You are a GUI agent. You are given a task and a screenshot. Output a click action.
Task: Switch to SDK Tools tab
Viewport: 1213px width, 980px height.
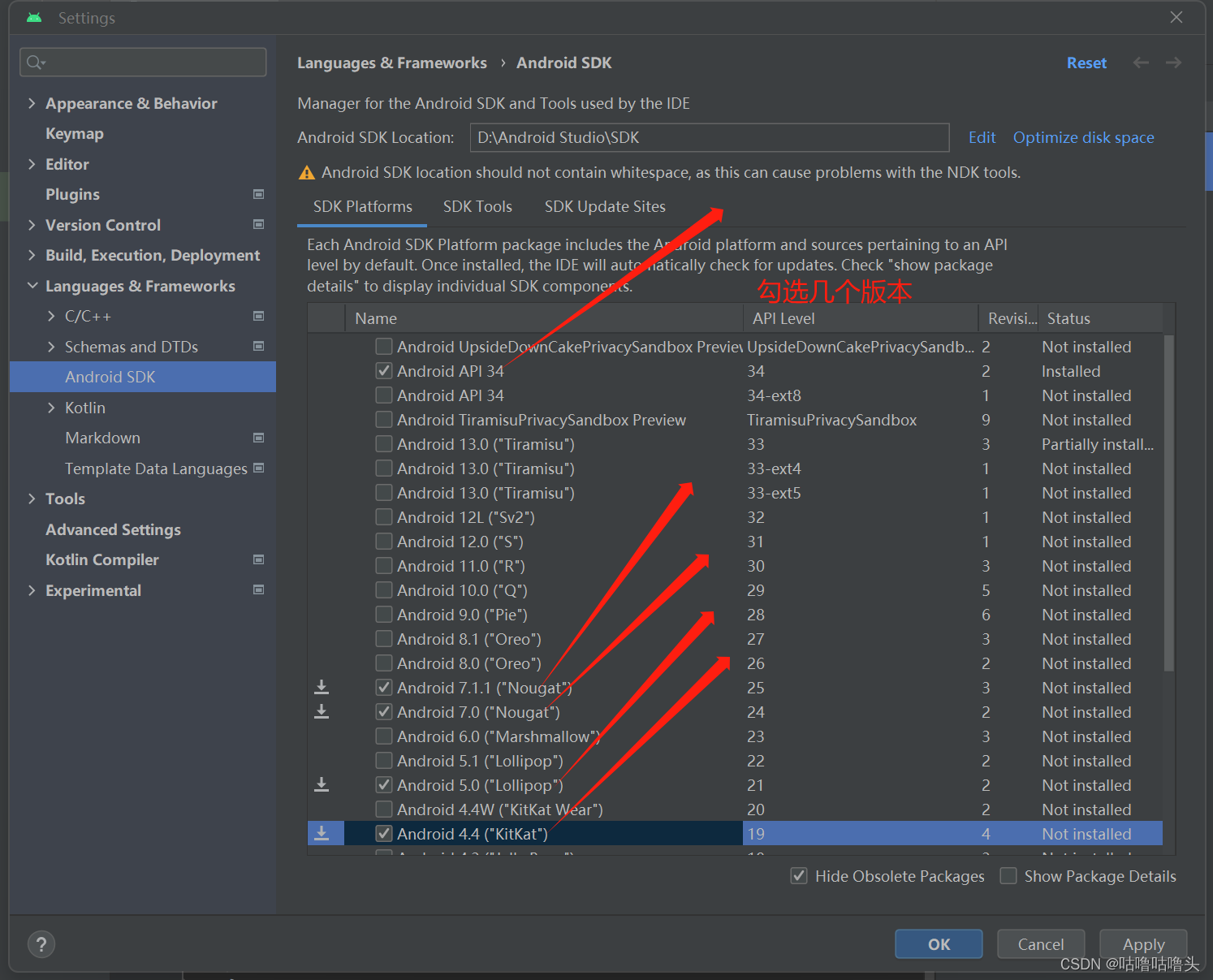477,207
